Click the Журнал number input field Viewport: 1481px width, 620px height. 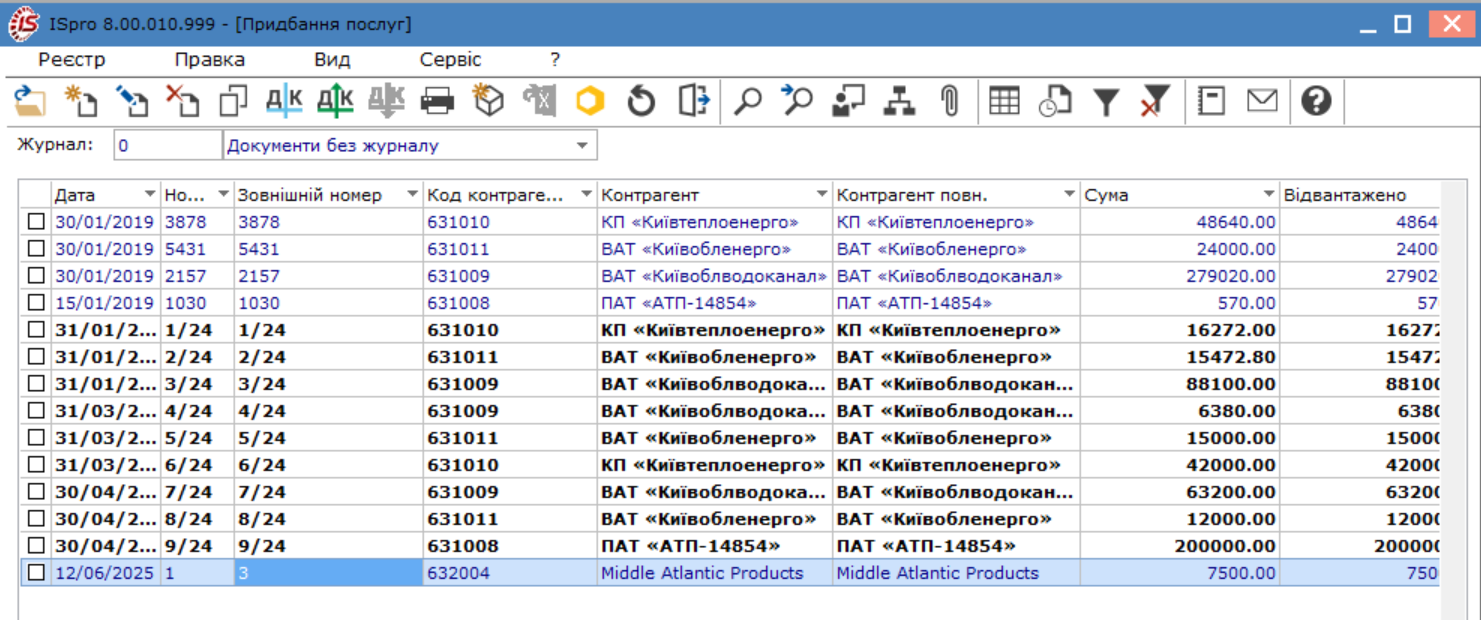pos(167,146)
